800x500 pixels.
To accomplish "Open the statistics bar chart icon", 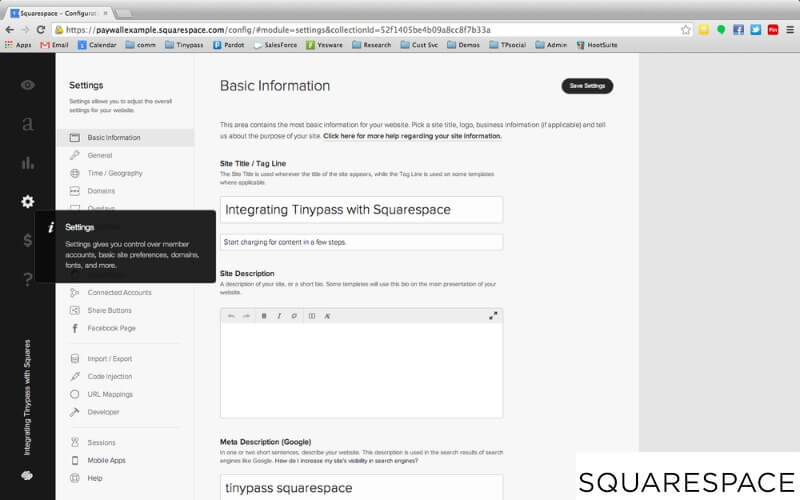I will 28,163.
